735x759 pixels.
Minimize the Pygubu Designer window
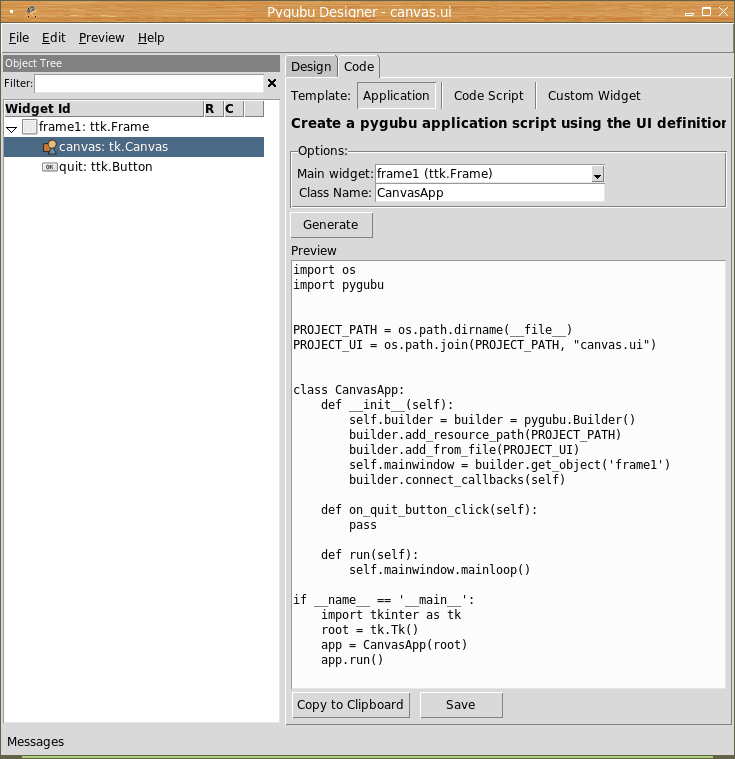(x=689, y=13)
